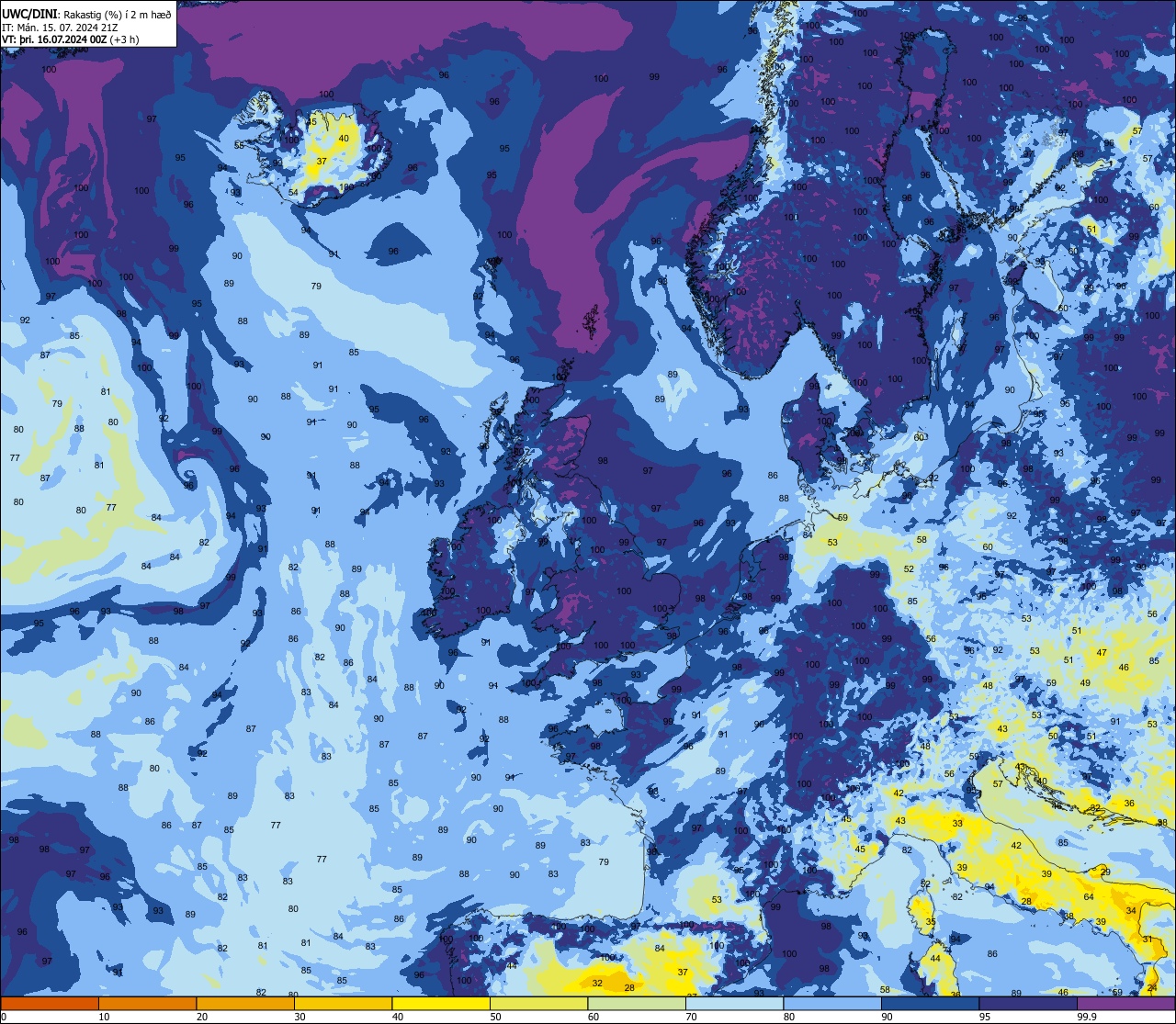The height and width of the screenshot is (1024, 1176).
Task: Click the dark indigo 95–99.9 legend swatch
Action: coord(1028,1004)
